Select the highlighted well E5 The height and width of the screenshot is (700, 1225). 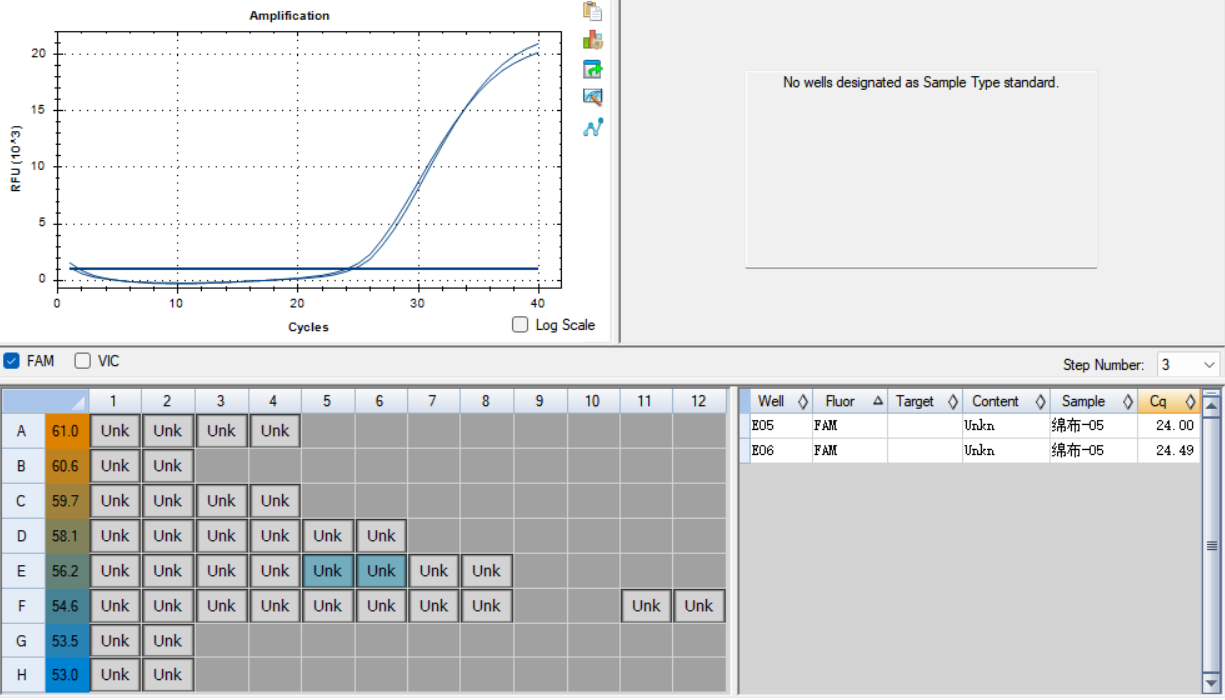[x=328, y=570]
